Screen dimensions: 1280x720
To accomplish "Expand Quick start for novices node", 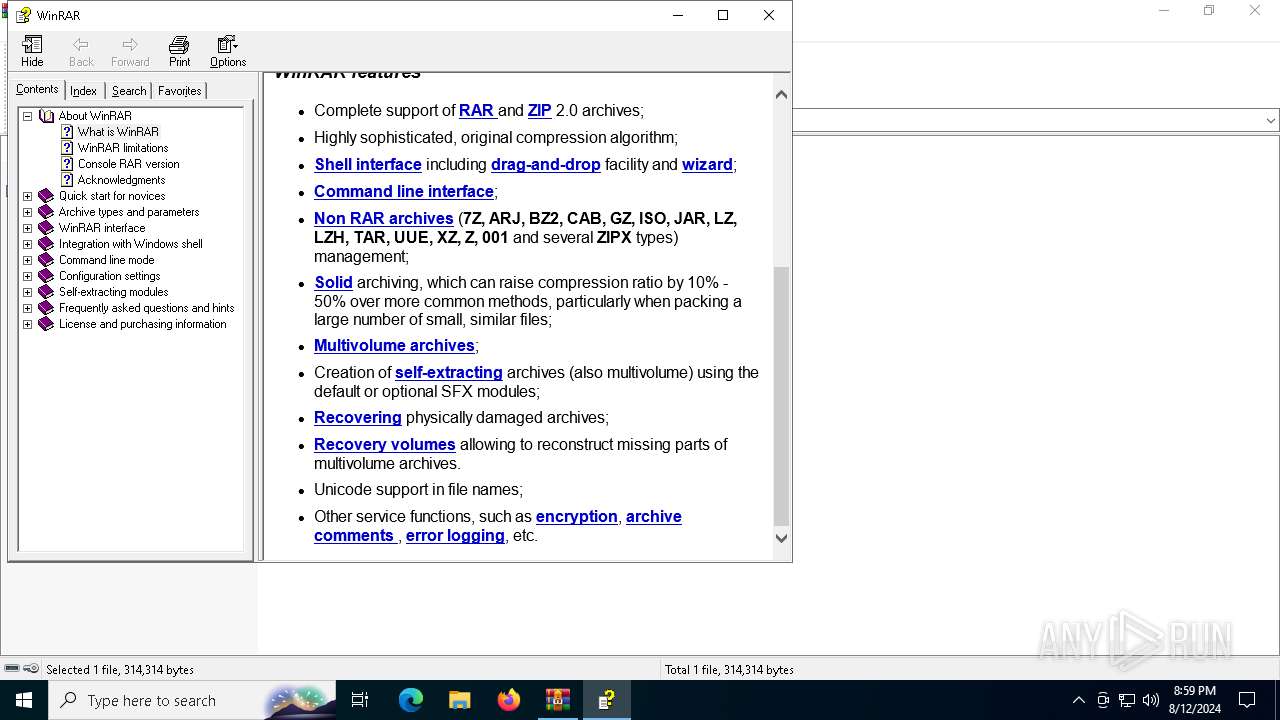I will 28,196.
